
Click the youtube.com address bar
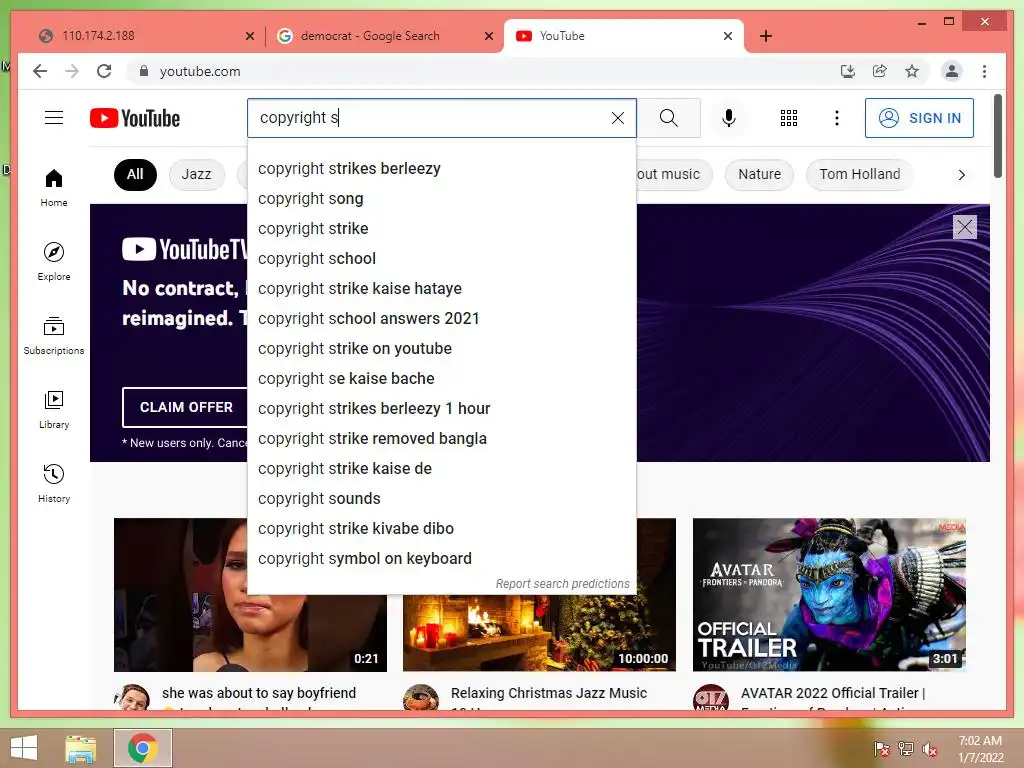point(483,71)
